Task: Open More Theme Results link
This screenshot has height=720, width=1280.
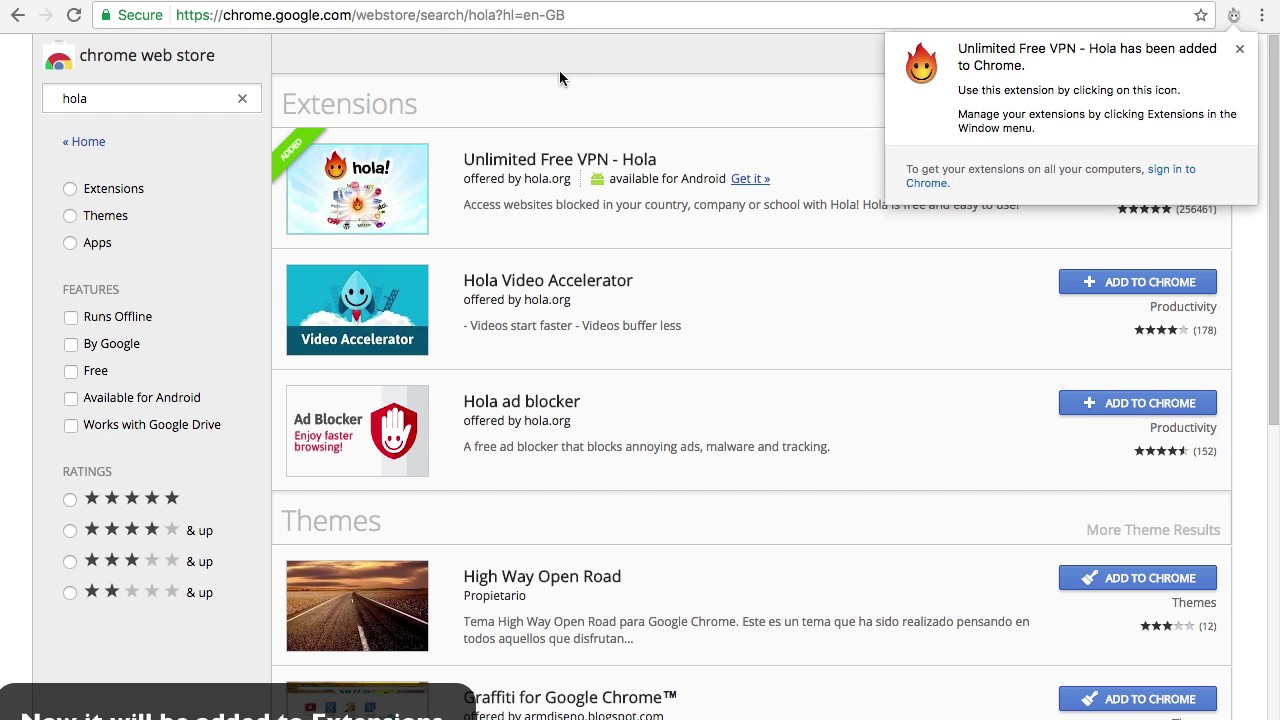Action: [1153, 530]
